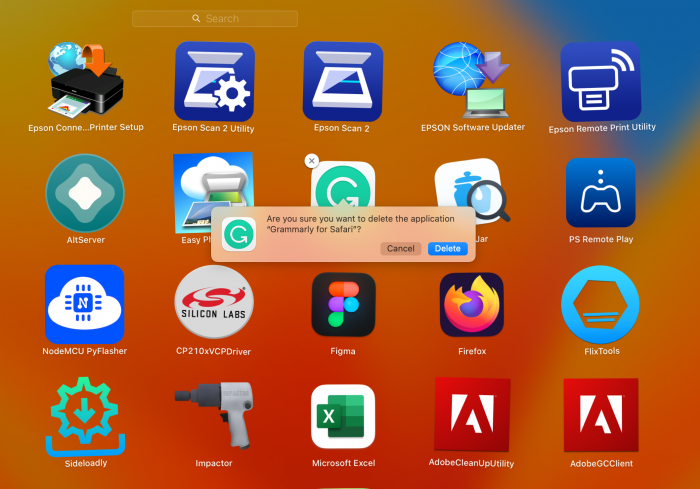Viewport: 700px width, 489px height.
Task: Click the 'Epson Conne...Printer Setup' label
Action: click(86, 127)
